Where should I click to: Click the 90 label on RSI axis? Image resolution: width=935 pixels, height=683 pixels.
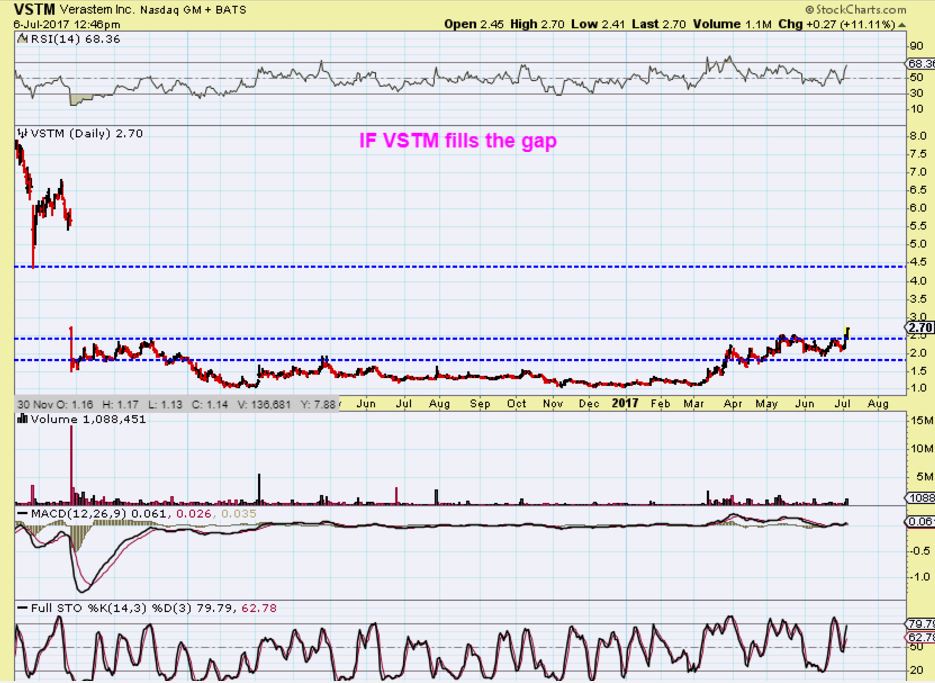coord(917,46)
